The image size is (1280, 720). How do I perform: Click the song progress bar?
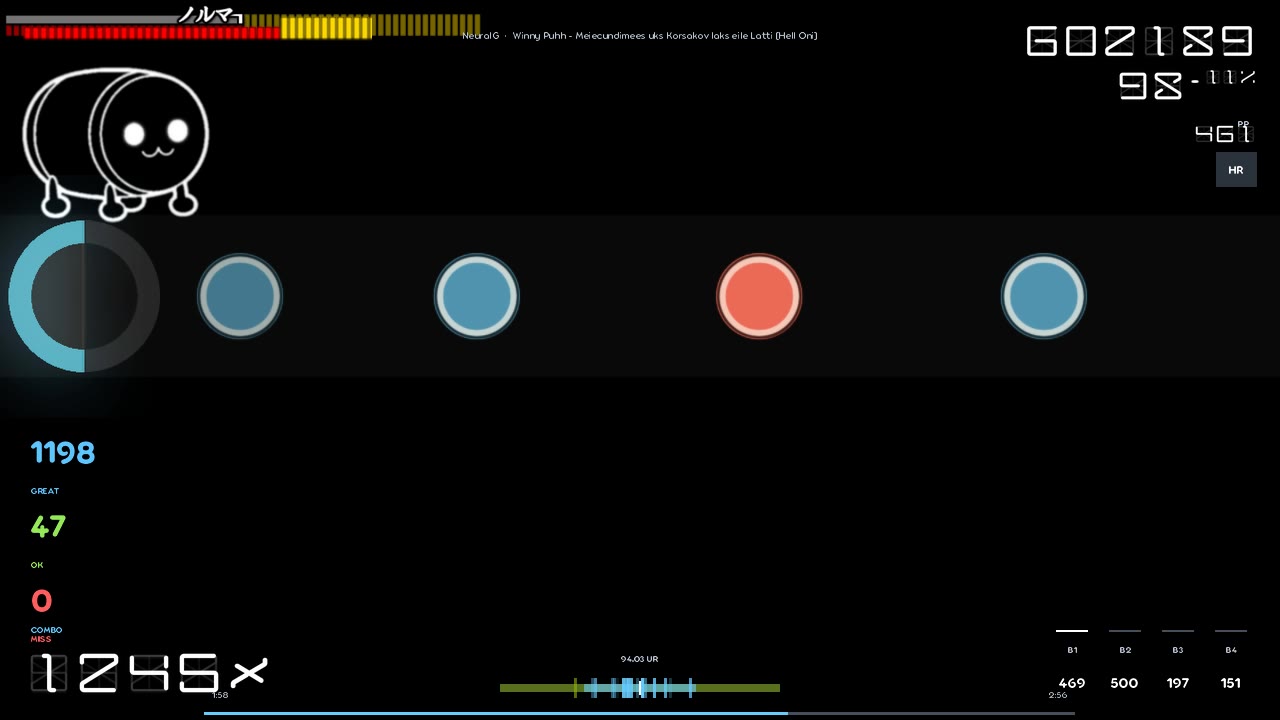pyautogui.click(x=639, y=713)
